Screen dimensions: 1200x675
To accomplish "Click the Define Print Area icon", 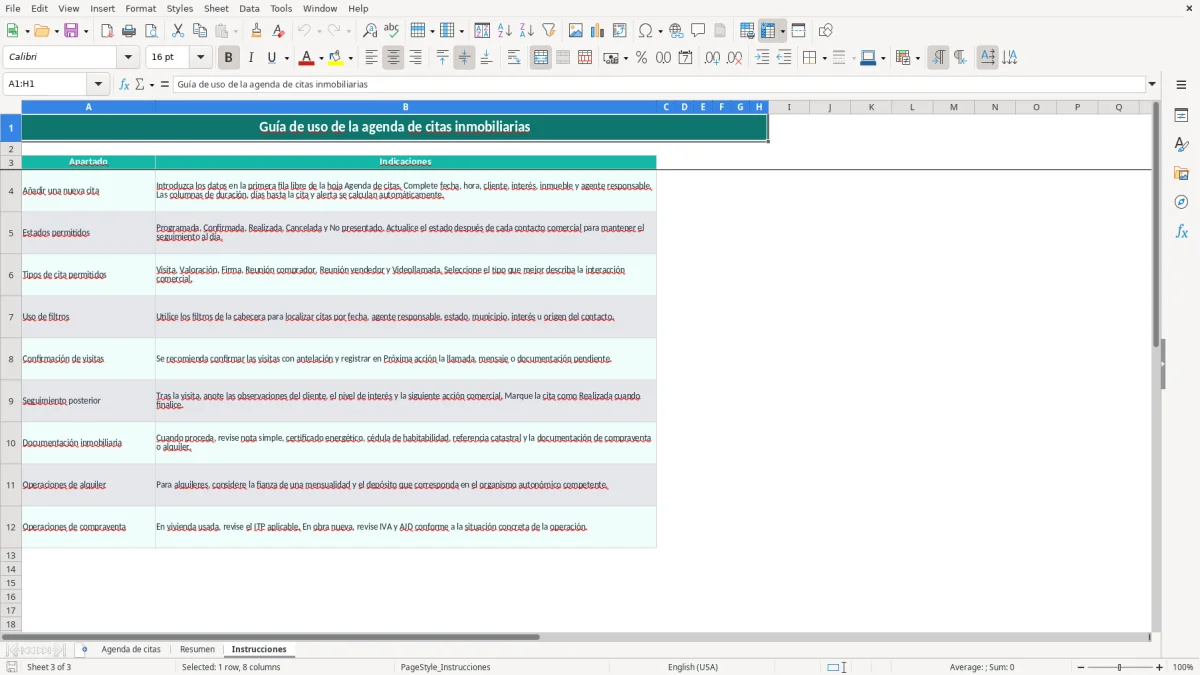I will pos(747,31).
